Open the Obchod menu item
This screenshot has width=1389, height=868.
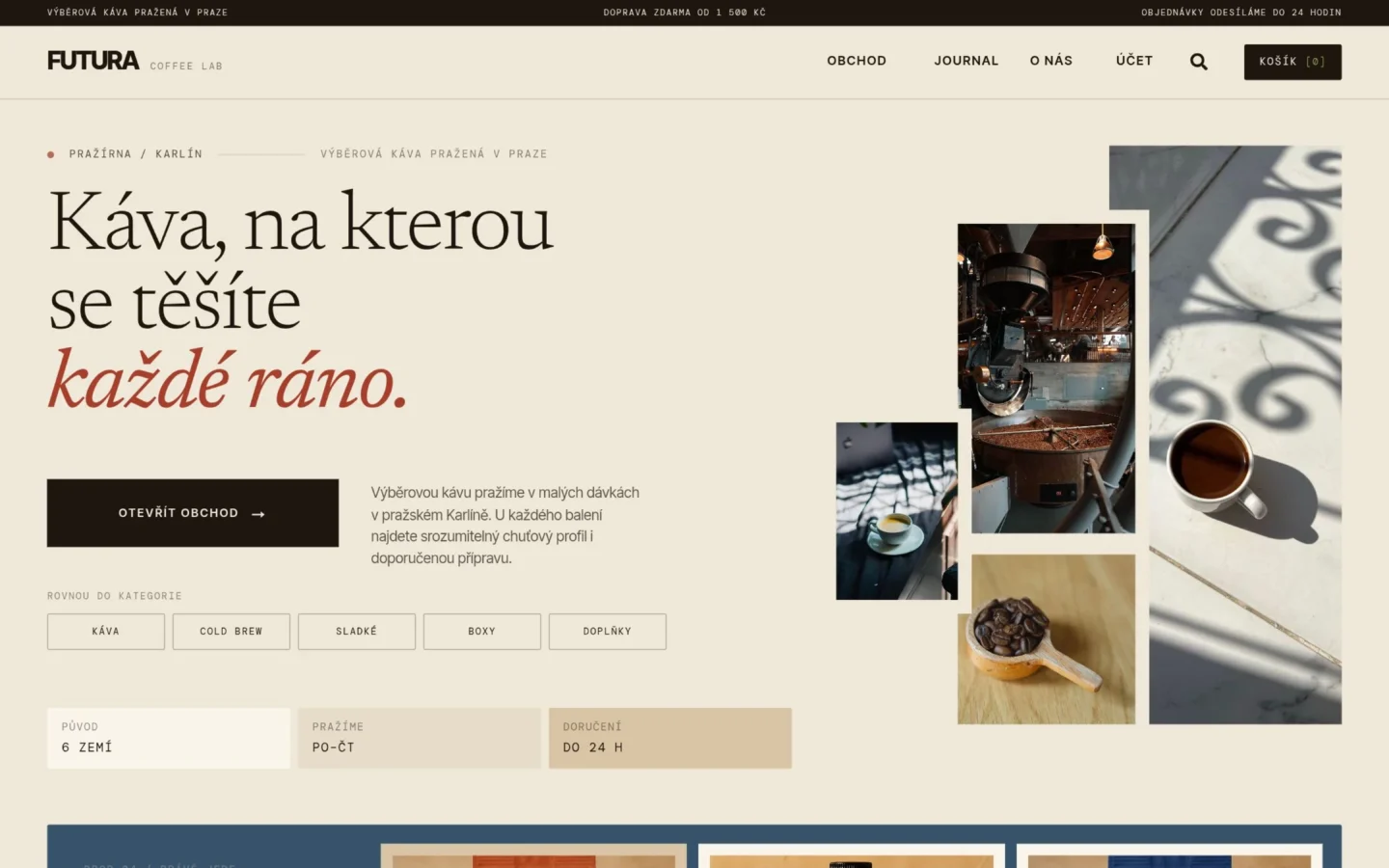tap(857, 61)
